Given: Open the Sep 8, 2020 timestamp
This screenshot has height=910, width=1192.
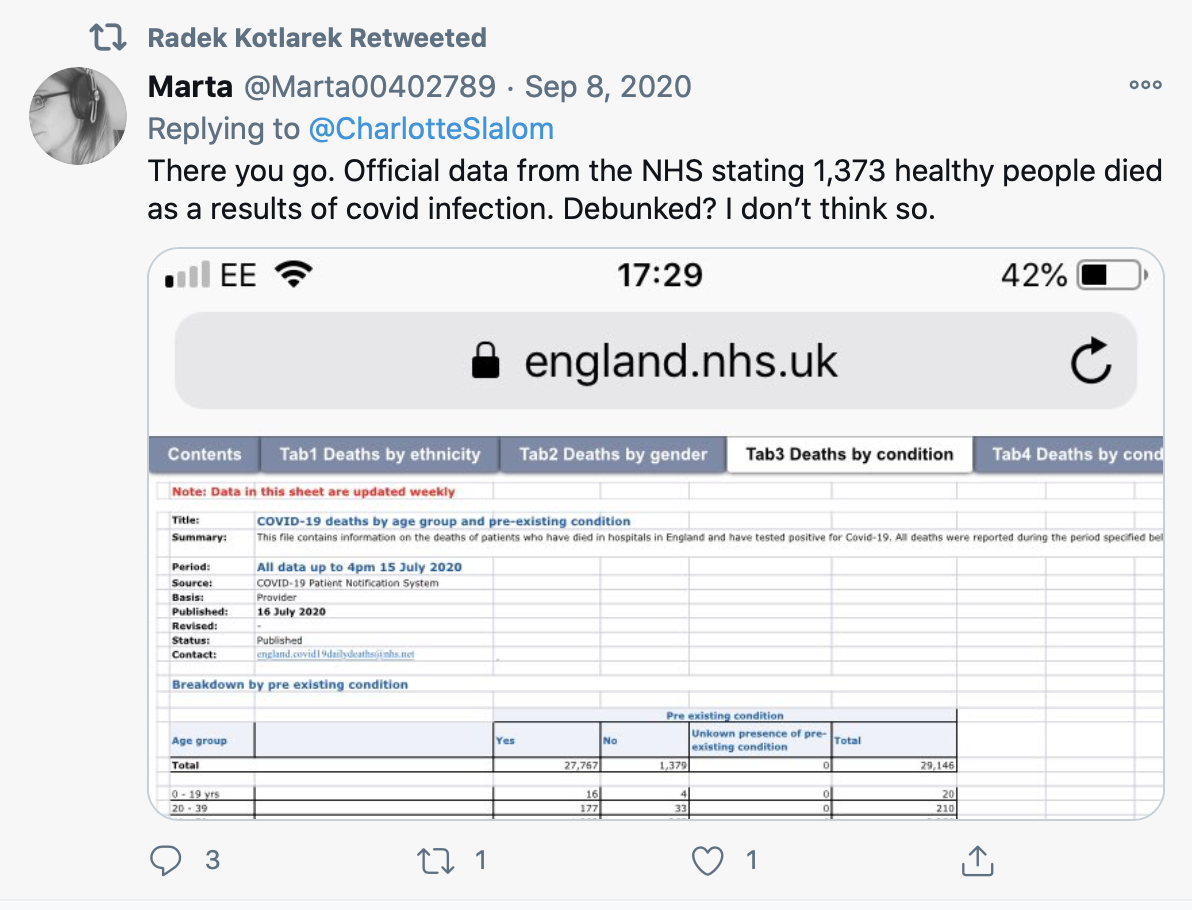Looking at the screenshot, I should (x=608, y=87).
